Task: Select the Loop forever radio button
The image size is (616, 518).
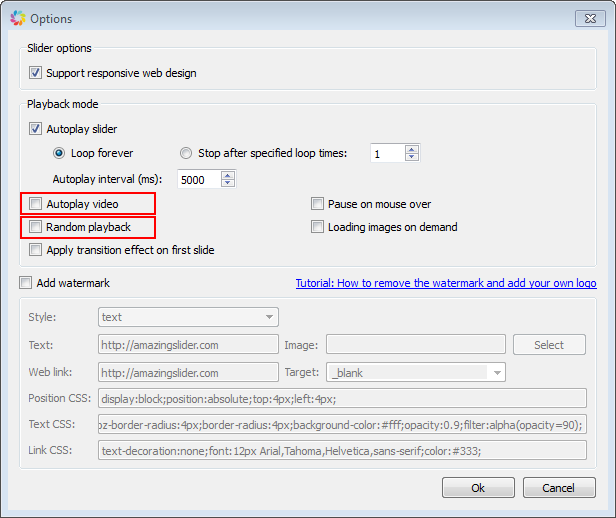Action: tap(59, 153)
